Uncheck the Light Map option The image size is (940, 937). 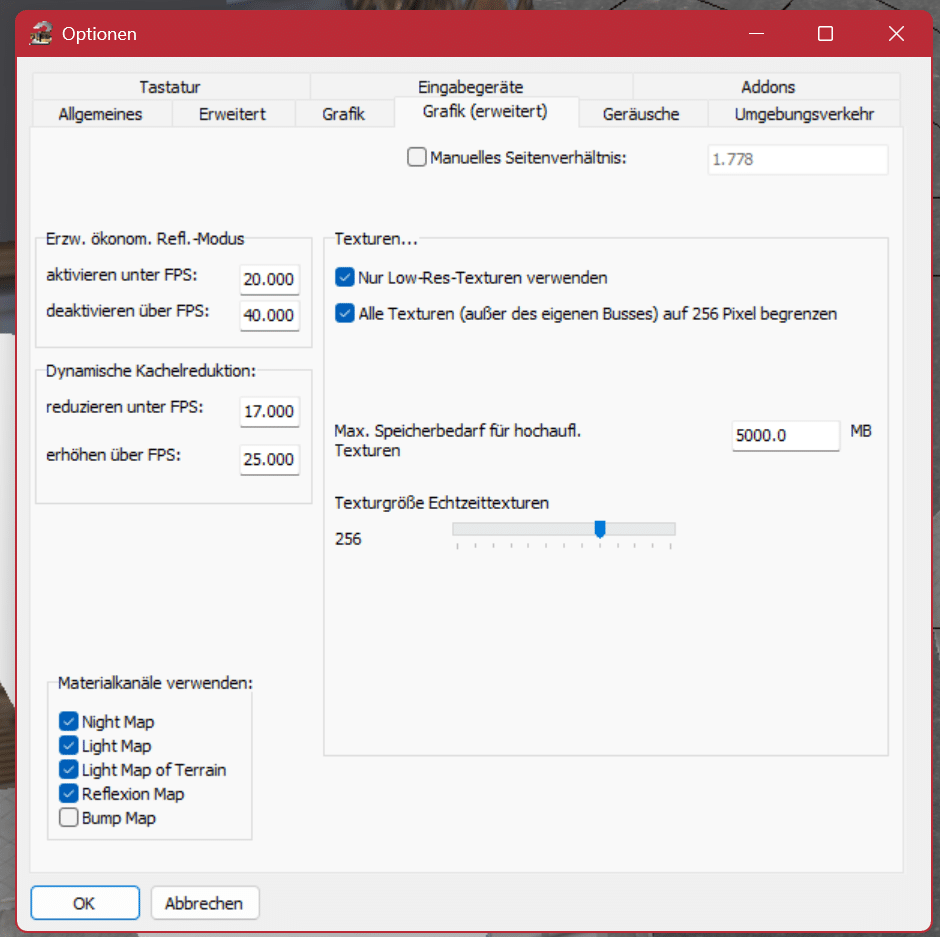click(x=69, y=745)
